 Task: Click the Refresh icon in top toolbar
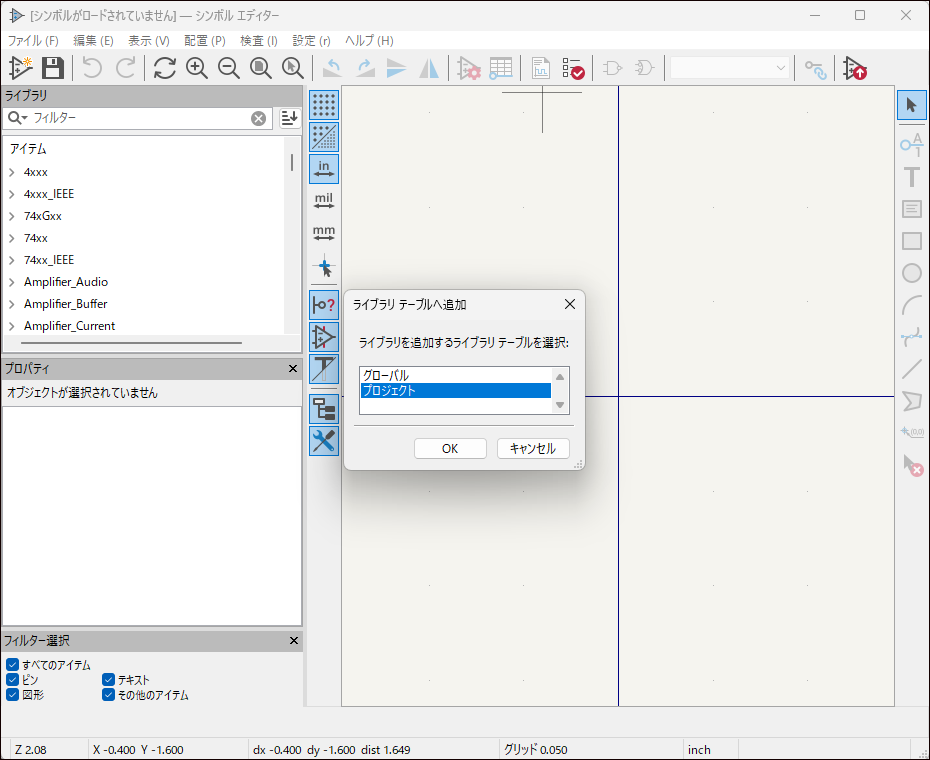[165, 68]
